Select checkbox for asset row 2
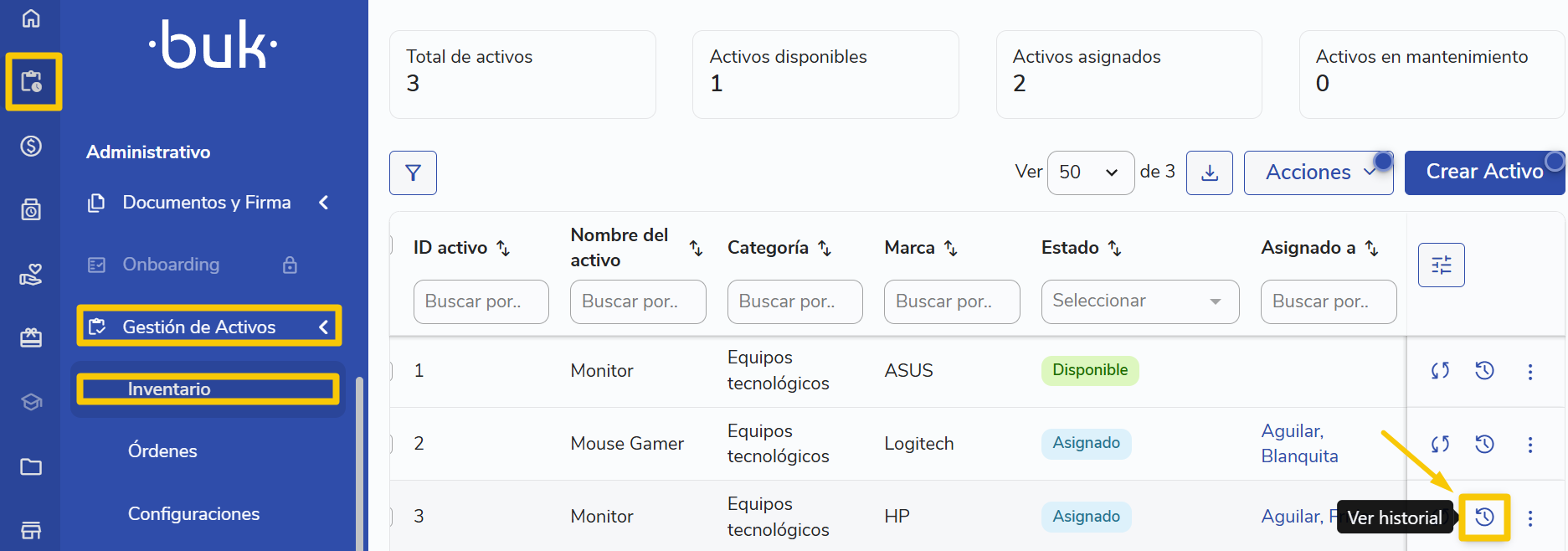Screen dimensions: 1568x551 tap(391, 444)
